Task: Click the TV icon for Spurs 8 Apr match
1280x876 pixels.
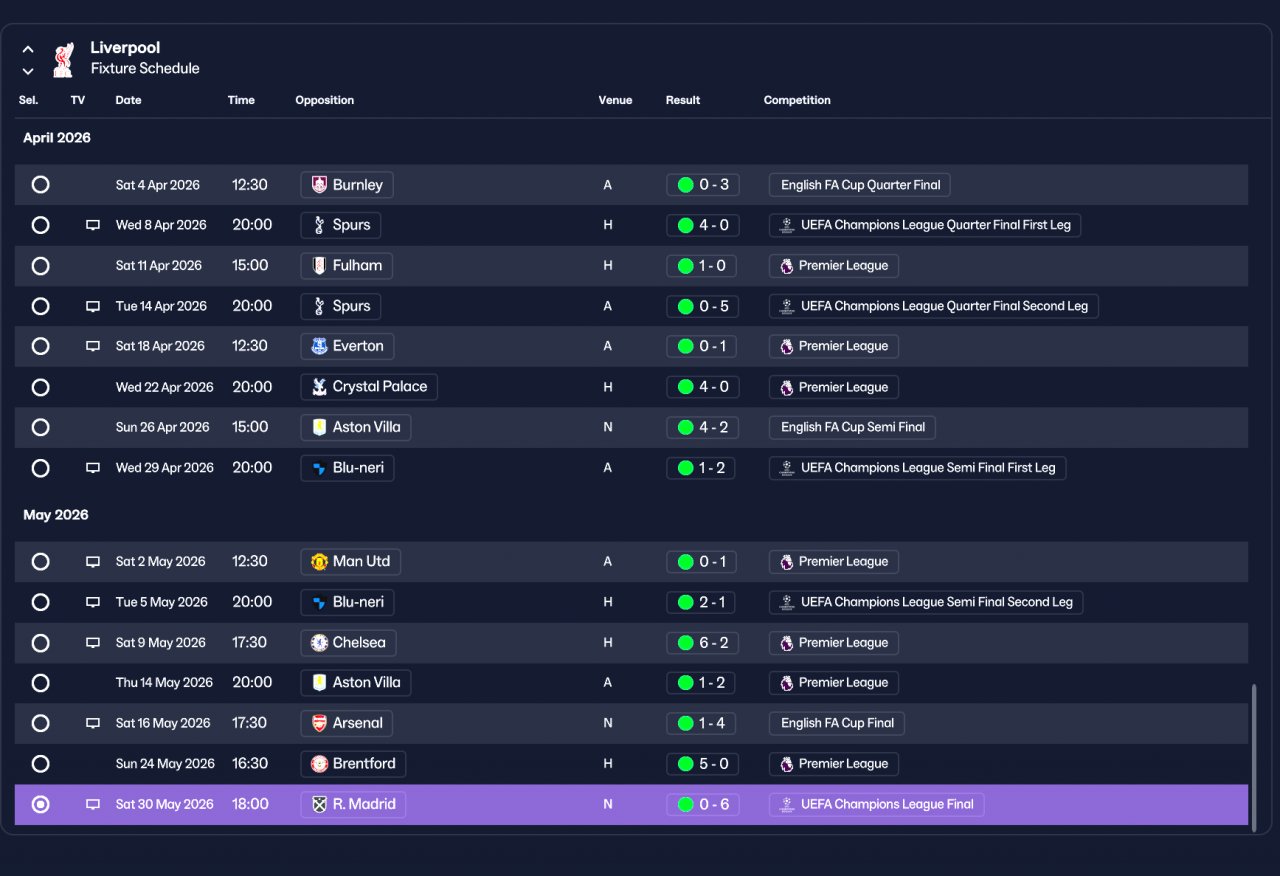Action: pos(93,225)
